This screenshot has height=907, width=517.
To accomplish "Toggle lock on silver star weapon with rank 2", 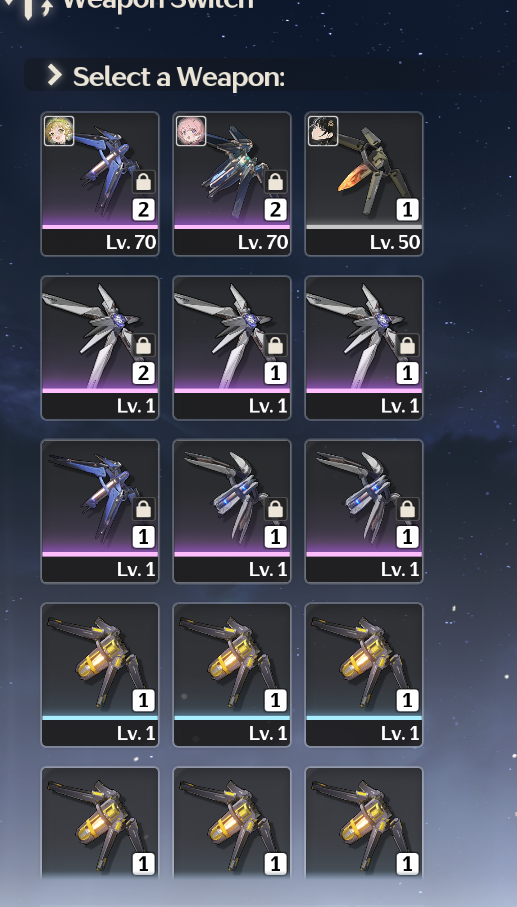I will coord(143,346).
